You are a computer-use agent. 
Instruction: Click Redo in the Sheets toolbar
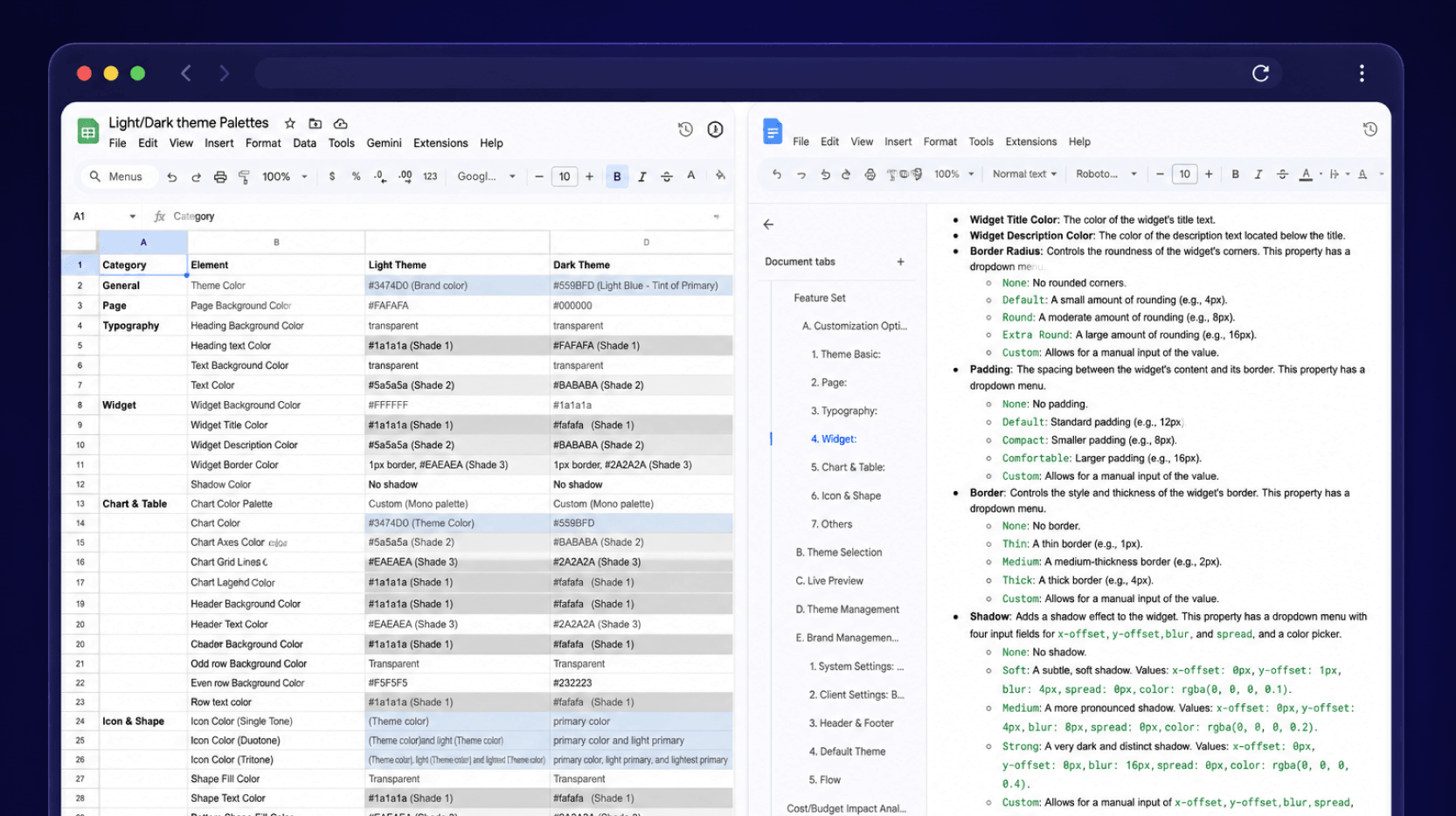coord(196,176)
